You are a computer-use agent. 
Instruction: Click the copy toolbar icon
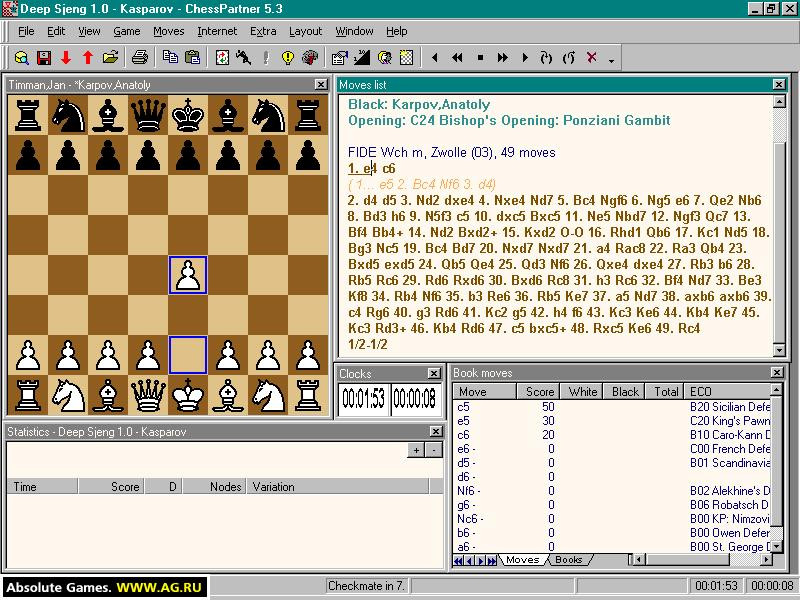(x=170, y=57)
